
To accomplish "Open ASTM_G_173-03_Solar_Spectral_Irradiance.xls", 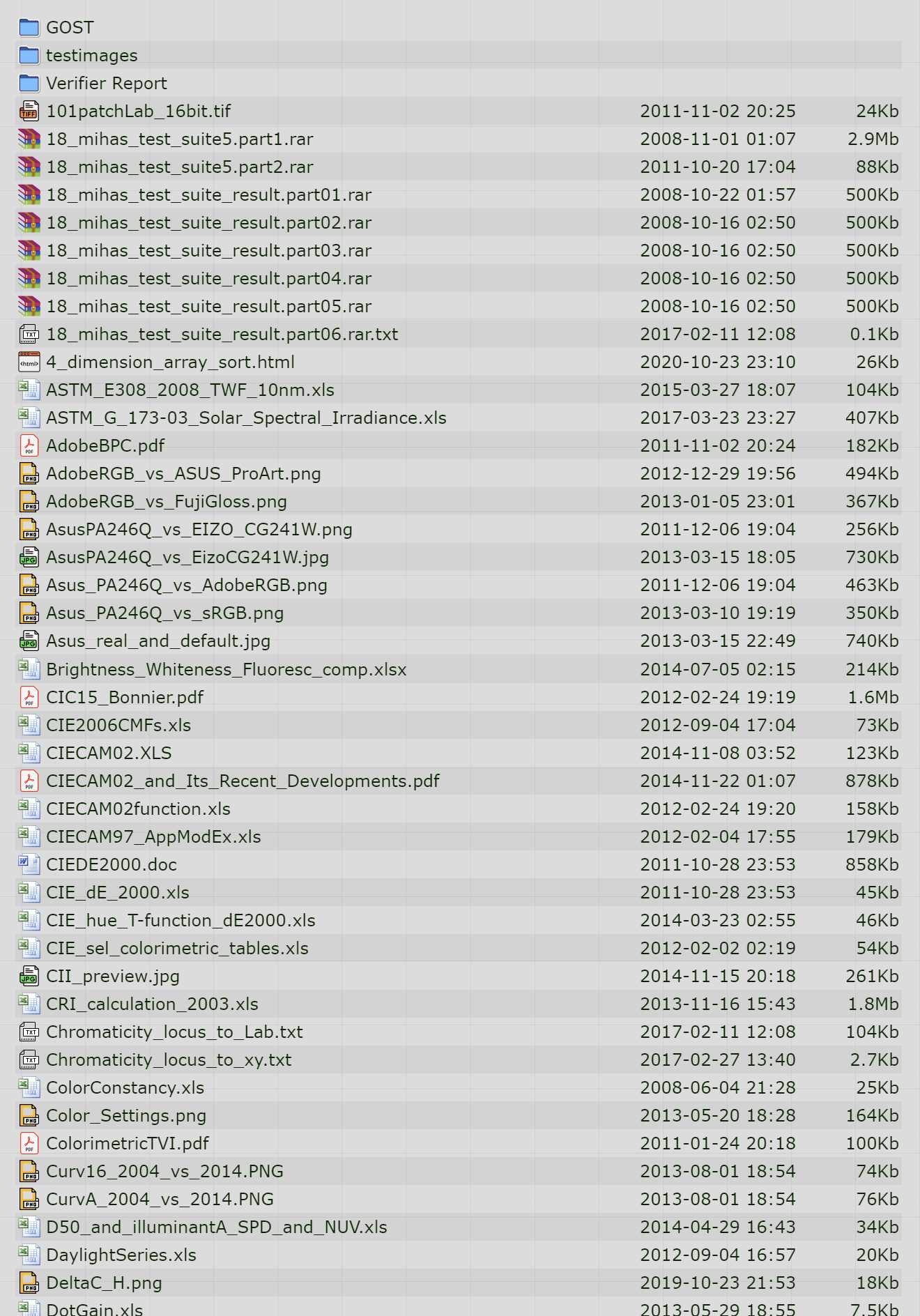I will coord(246,418).
